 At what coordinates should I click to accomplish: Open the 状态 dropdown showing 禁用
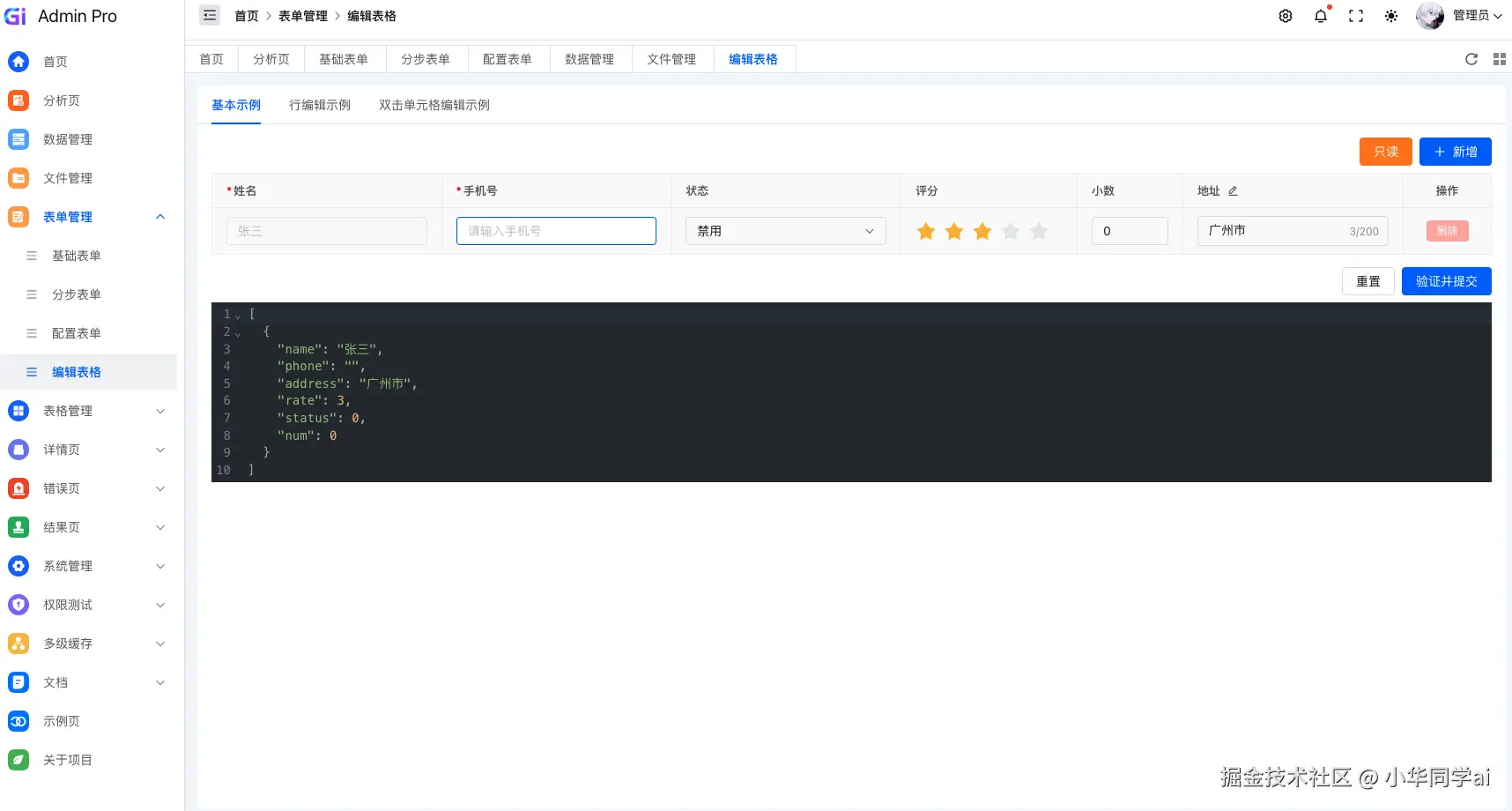click(x=785, y=231)
